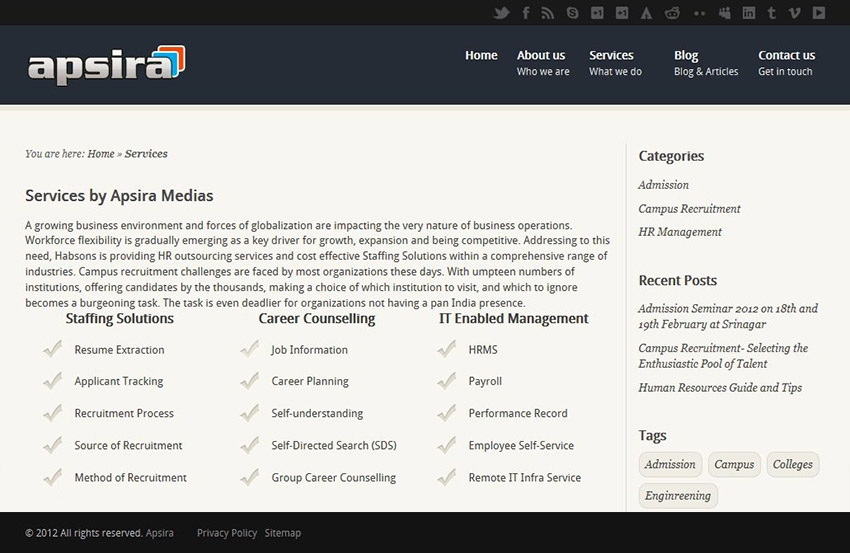Open the RSS feed icon
This screenshot has width=850, height=553.
click(548, 12)
